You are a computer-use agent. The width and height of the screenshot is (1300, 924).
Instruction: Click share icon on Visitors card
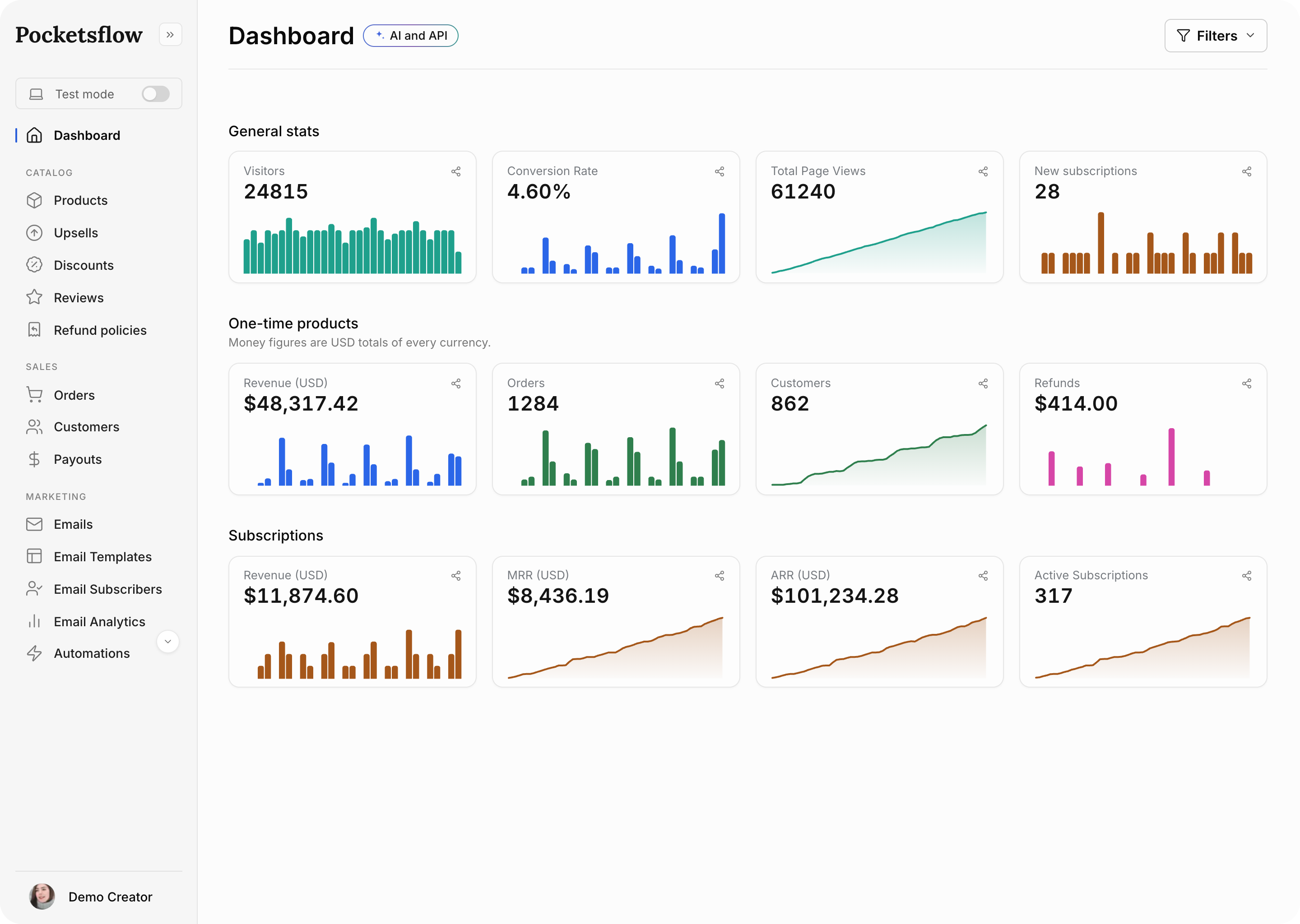coord(456,171)
